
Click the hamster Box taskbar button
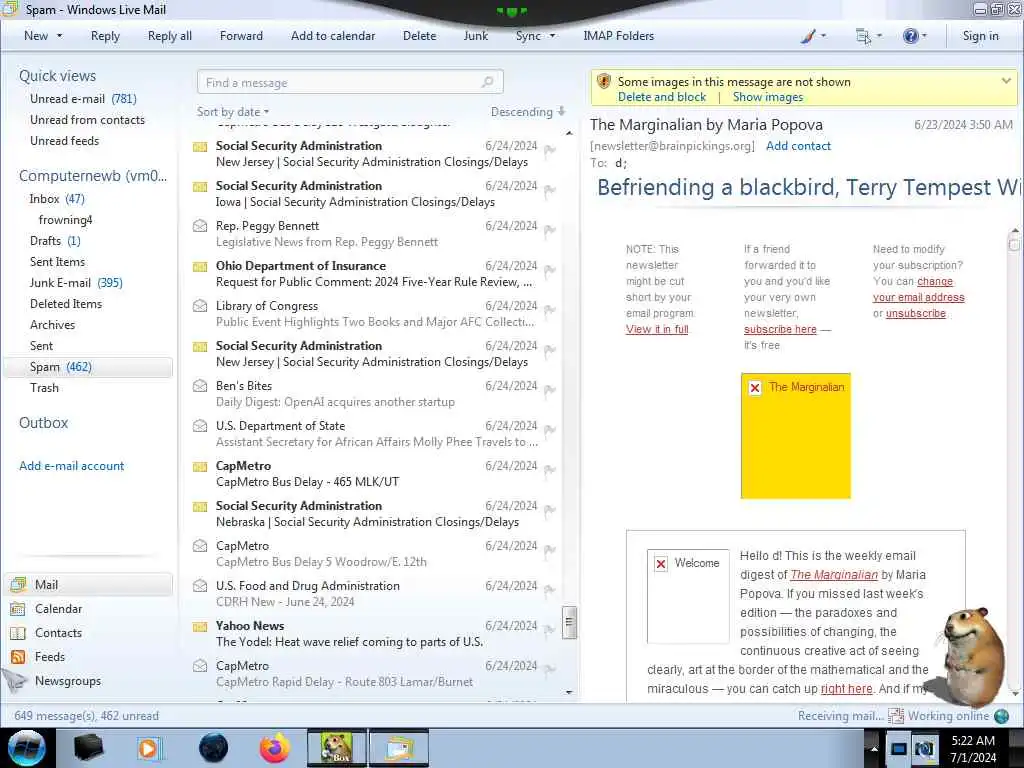coord(336,748)
